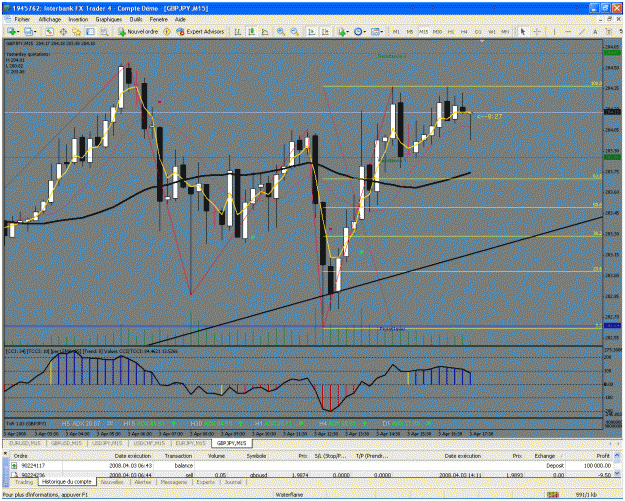Viewport: 625px width, 501px height.
Task: Select the horizontal line tool
Action: [568, 31]
